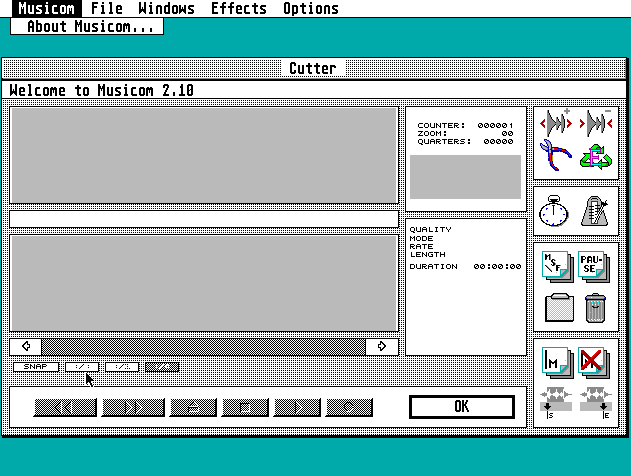The height and width of the screenshot is (476, 631).
Task: Click the OK button
Action: pos(462,406)
